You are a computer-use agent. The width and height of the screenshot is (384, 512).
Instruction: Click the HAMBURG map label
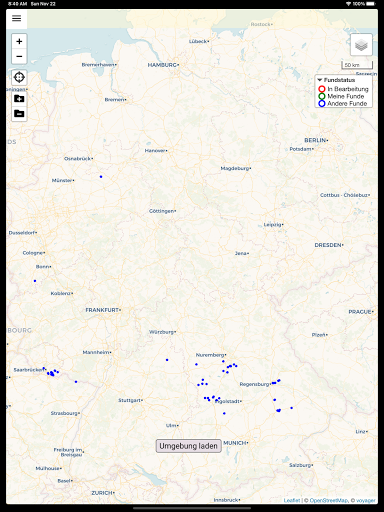163,65
